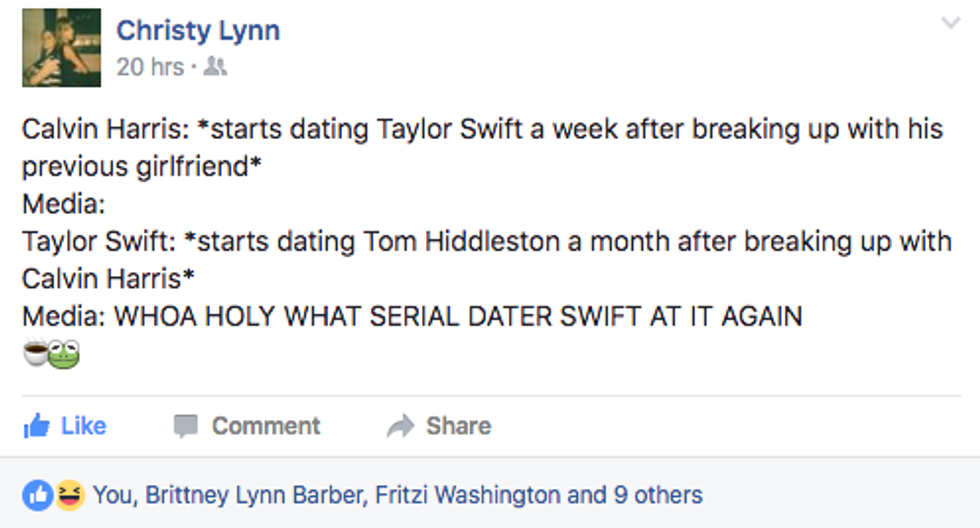The image size is (980, 528).
Task: Open the Christy Lynn profile name link
Action: click(x=198, y=30)
